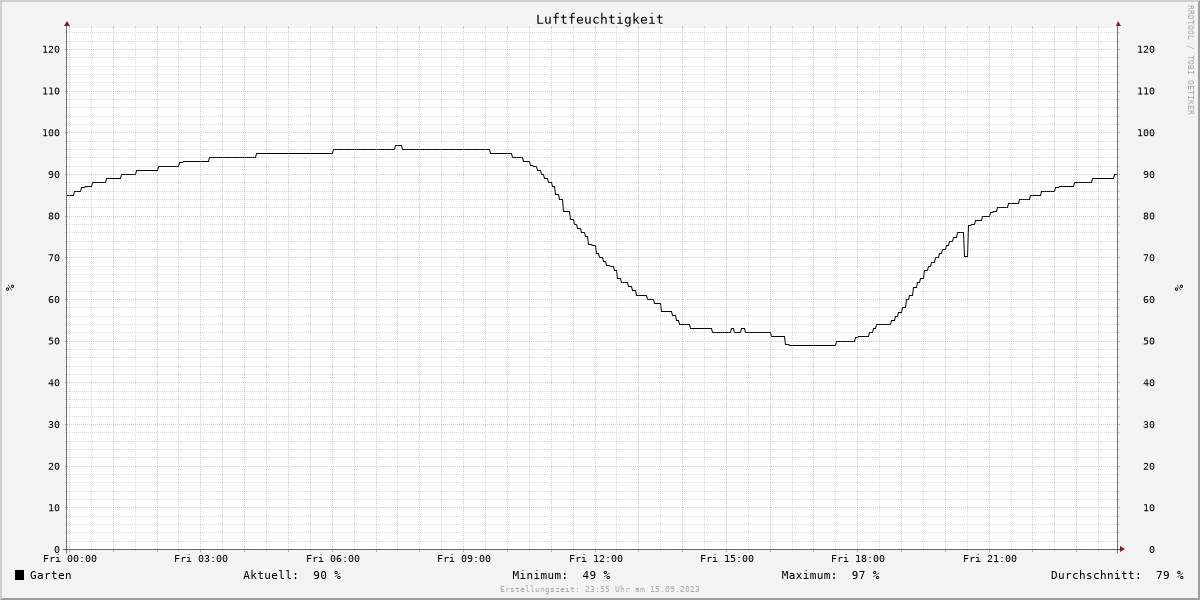
Task: Select the Aktuell: 90 % value
Action: point(292,575)
